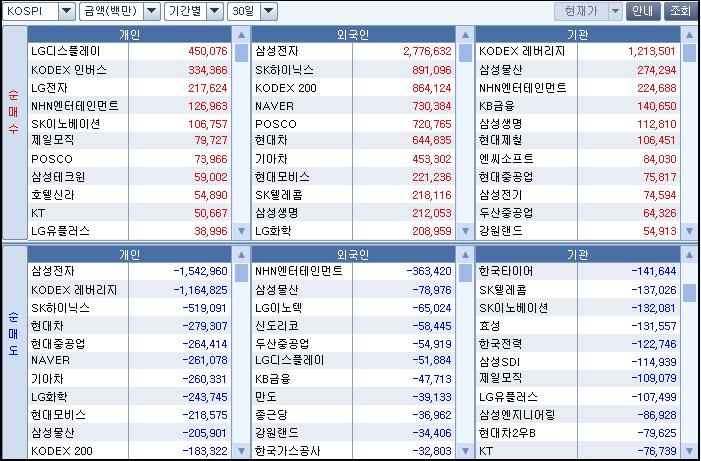Click 외국인 header in net-buy table
Image resolution: width=701 pixels, height=461 pixels.
point(354,34)
